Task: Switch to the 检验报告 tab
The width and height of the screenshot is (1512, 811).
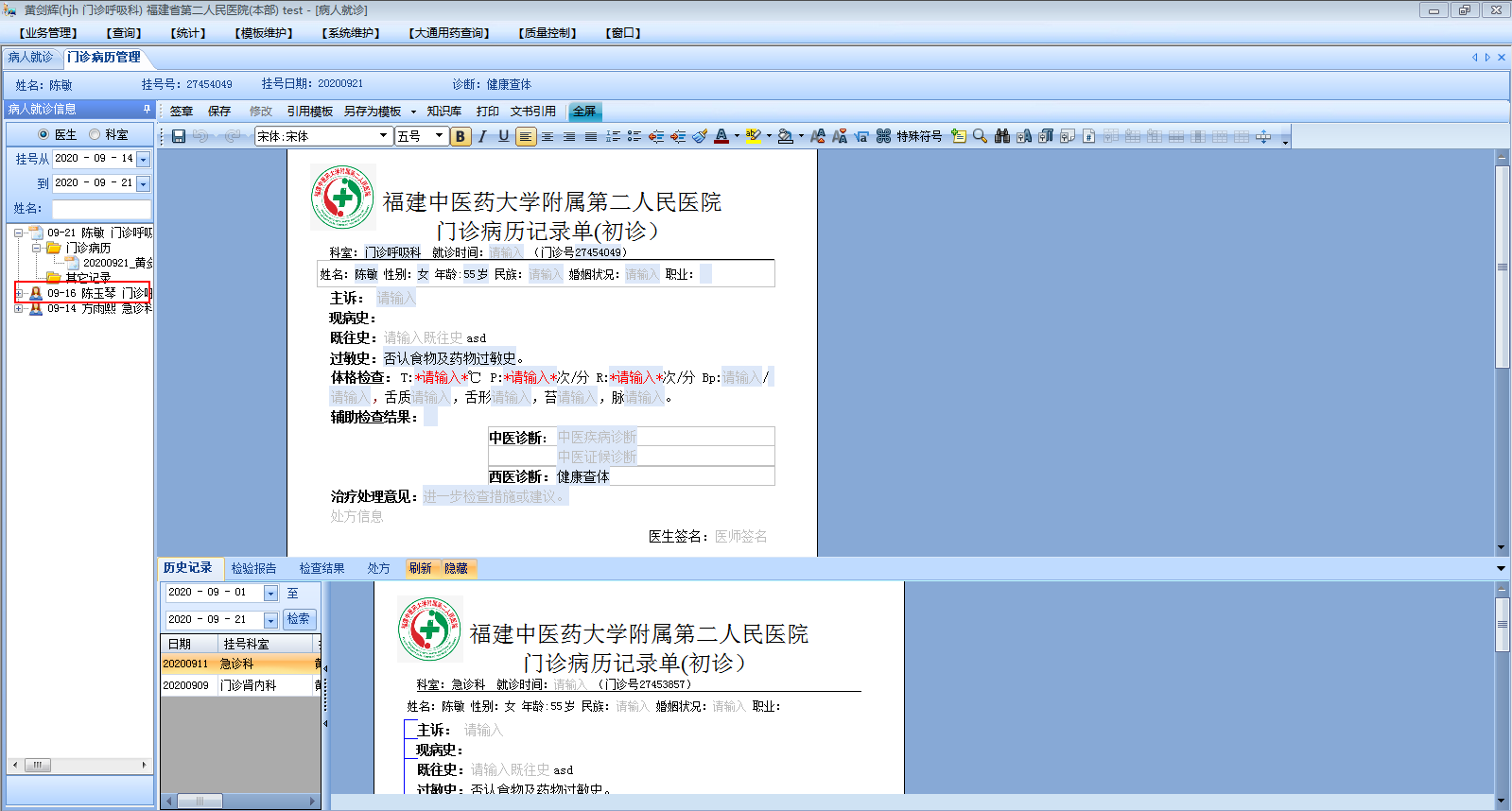Action: [x=254, y=568]
